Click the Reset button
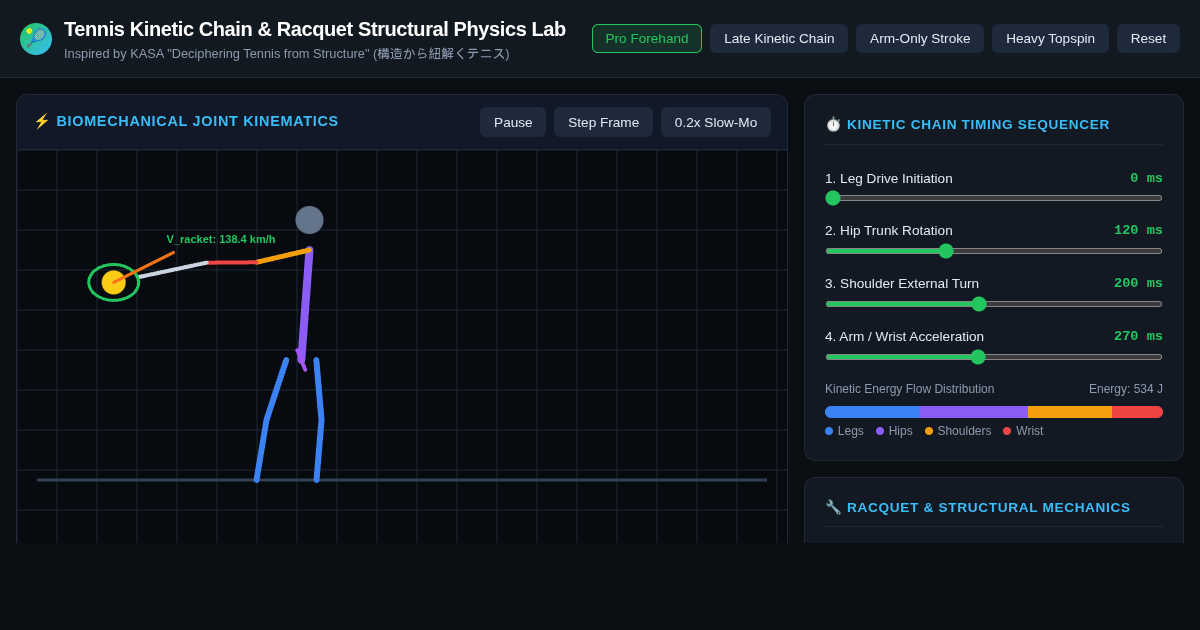The image size is (1200, 630). point(1148,39)
